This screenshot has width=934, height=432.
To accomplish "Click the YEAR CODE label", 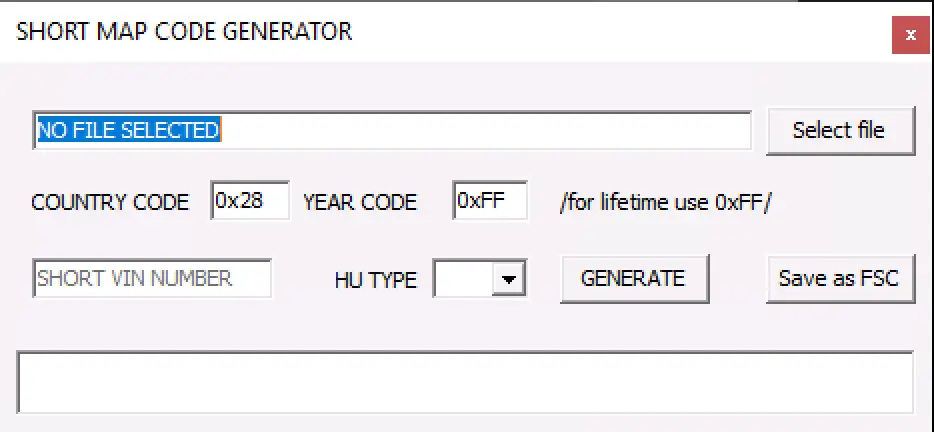I will point(360,202).
